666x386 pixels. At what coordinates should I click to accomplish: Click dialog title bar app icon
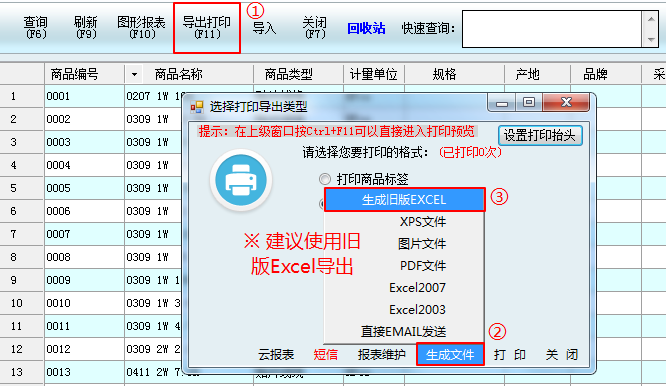197,107
